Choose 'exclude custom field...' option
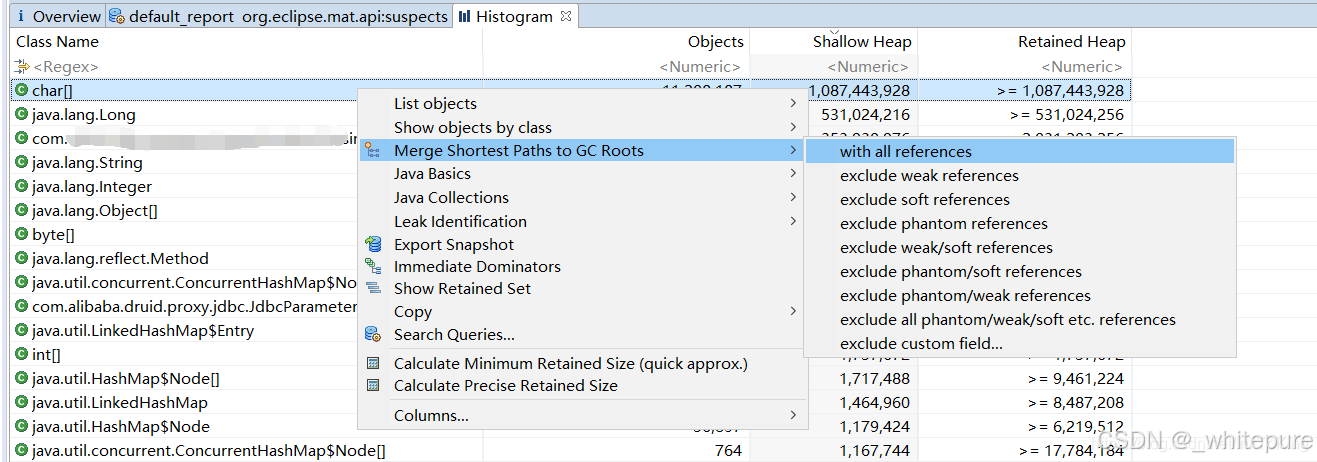Screen dimensions: 1317x462 pyautogui.click(x=921, y=343)
